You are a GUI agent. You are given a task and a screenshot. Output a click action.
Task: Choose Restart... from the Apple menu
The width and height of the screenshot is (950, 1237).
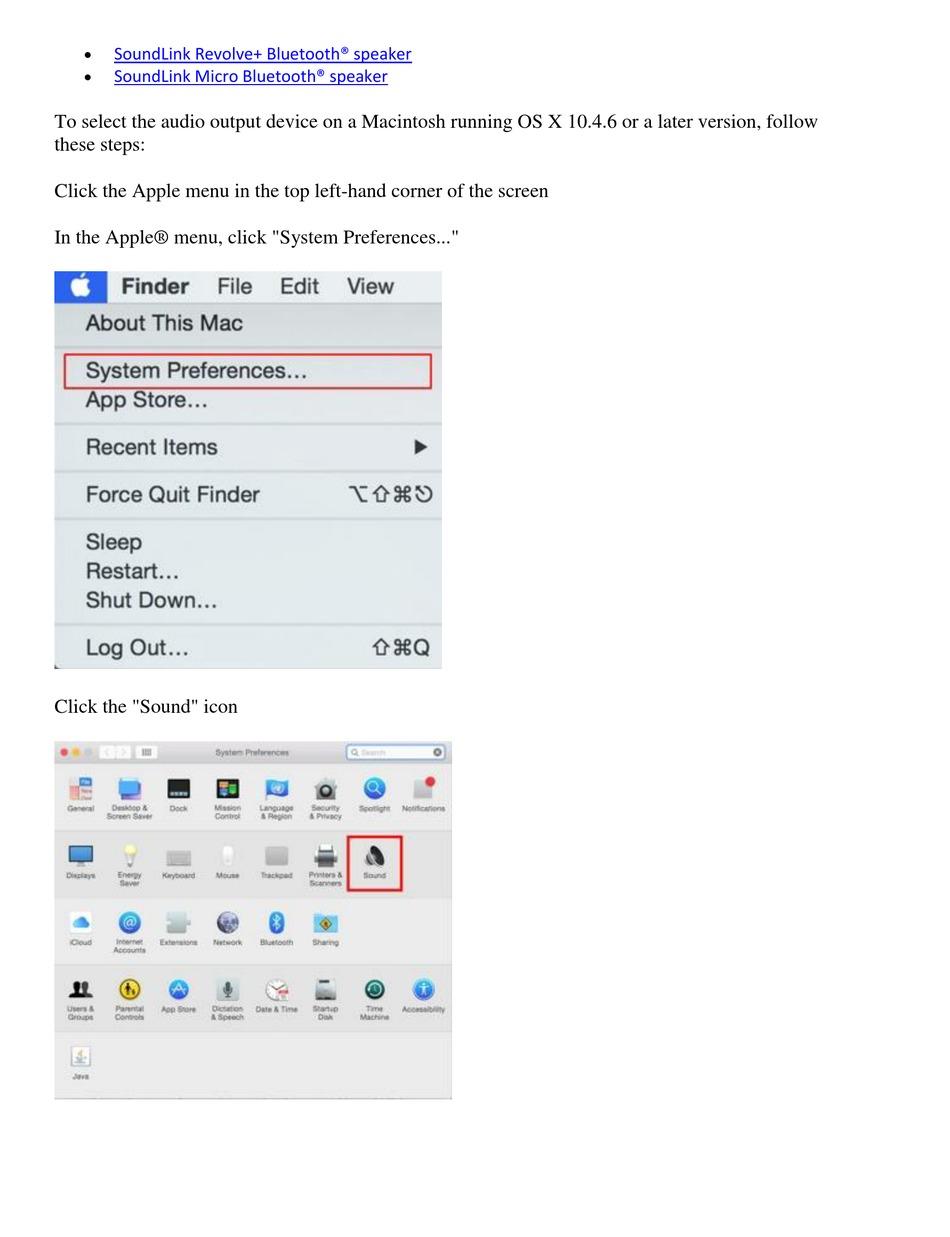click(132, 572)
